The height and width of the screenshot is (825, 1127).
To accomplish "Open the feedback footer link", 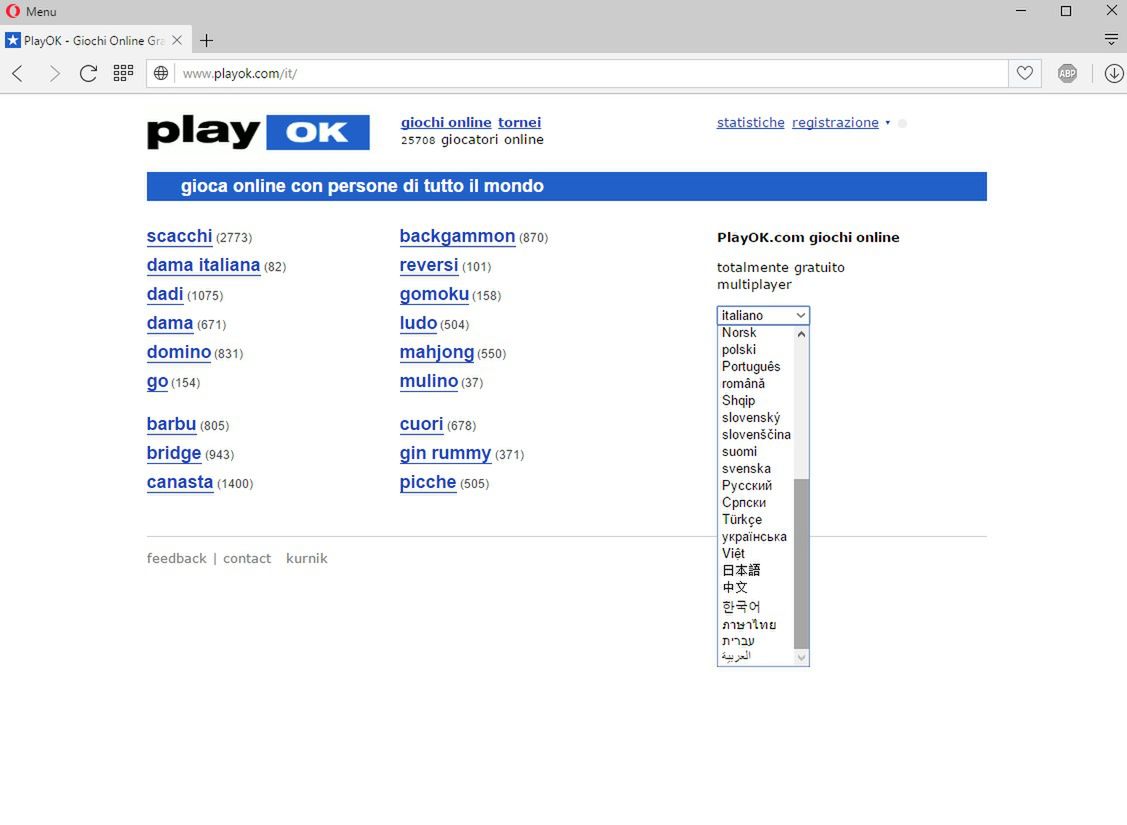I will tap(176, 558).
